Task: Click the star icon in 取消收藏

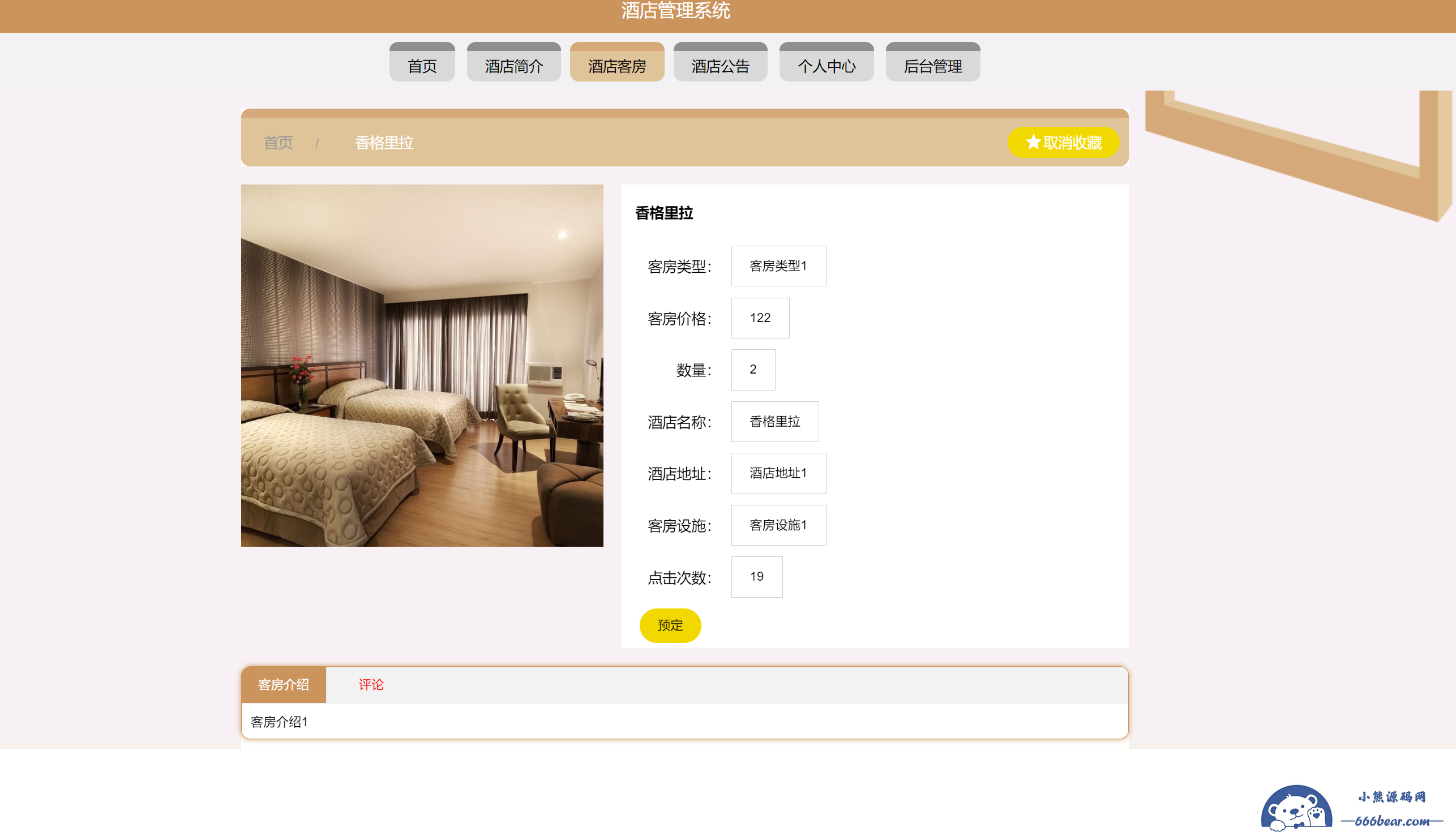Action: (x=1033, y=141)
